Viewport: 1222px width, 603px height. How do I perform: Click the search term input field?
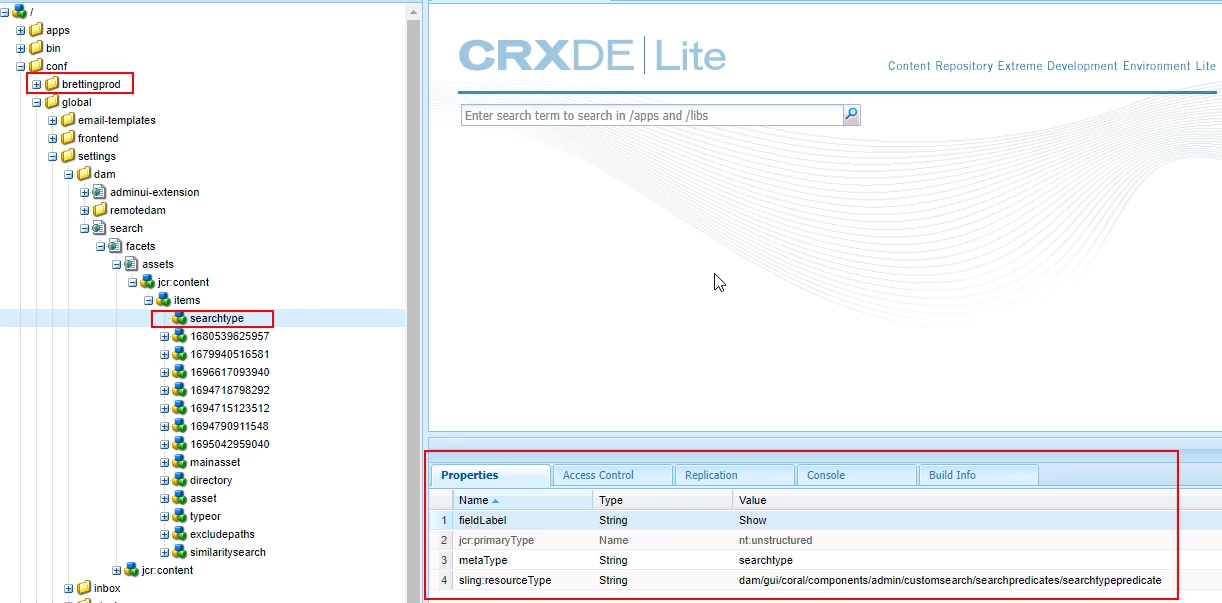(x=652, y=115)
